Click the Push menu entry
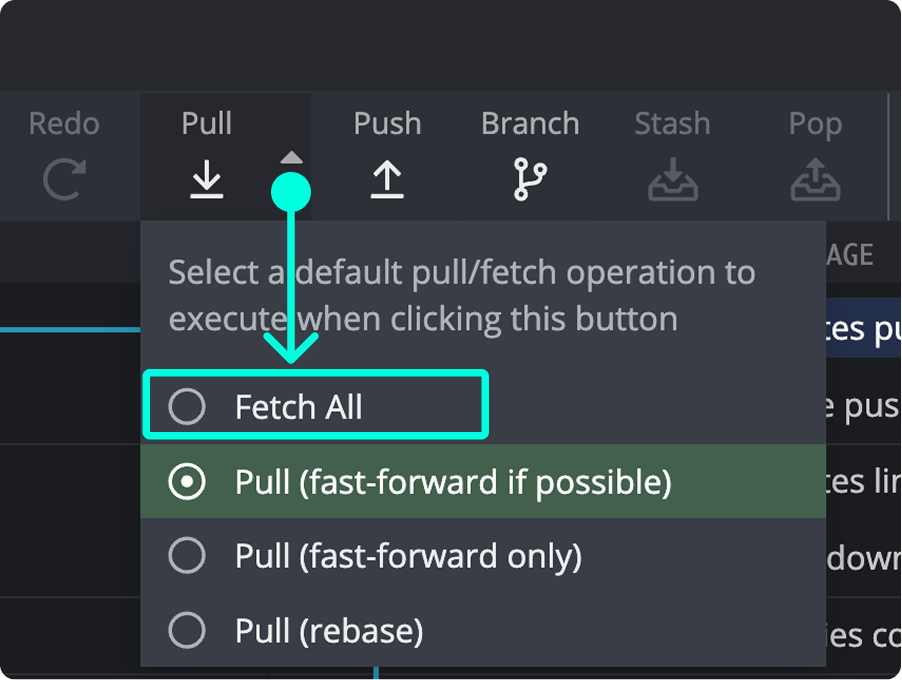This screenshot has width=902, height=680. tap(387, 123)
